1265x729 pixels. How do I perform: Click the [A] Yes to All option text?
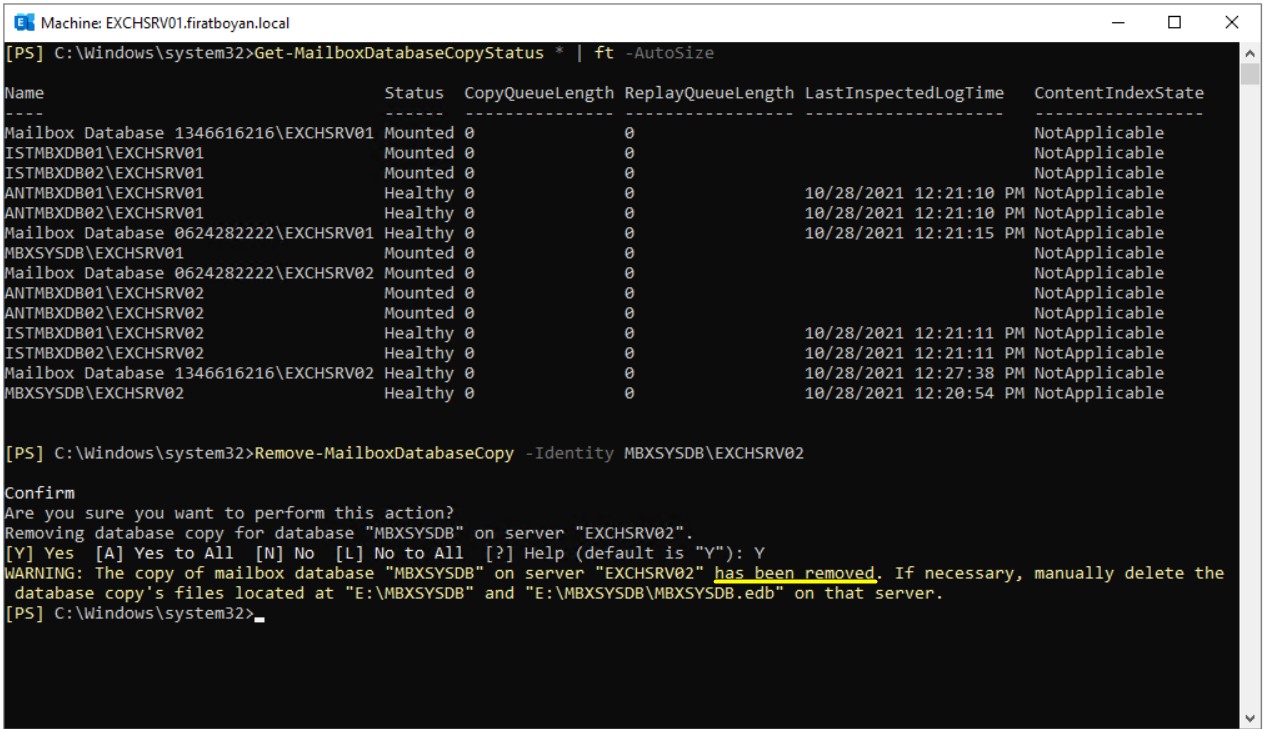164,553
